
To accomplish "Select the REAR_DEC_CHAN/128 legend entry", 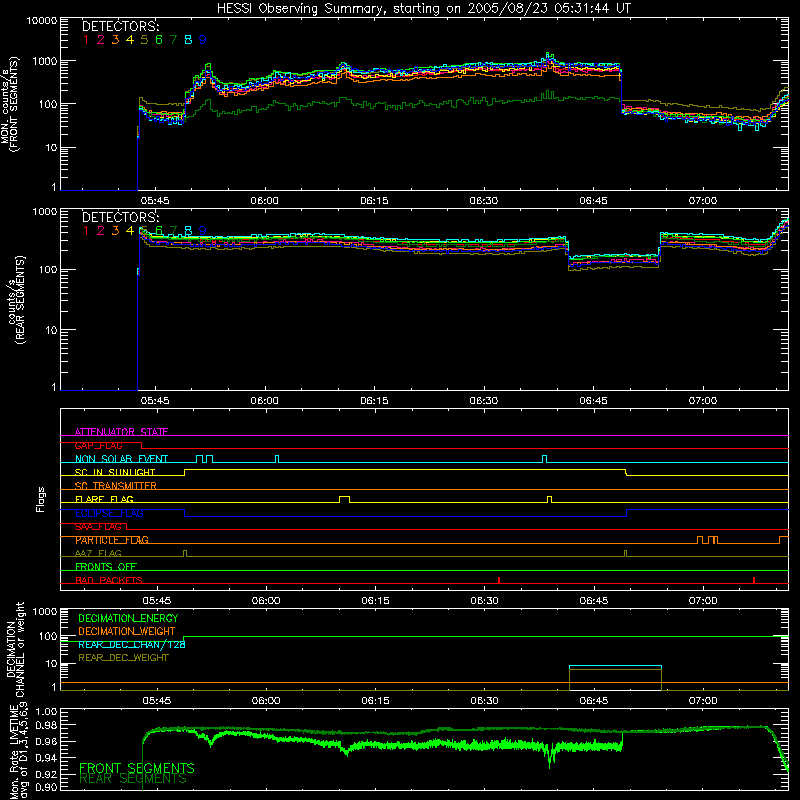I will 132,644.
